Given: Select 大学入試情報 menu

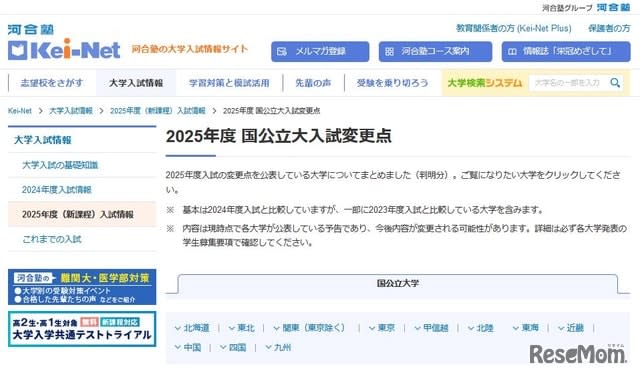Looking at the screenshot, I should pos(136,83).
